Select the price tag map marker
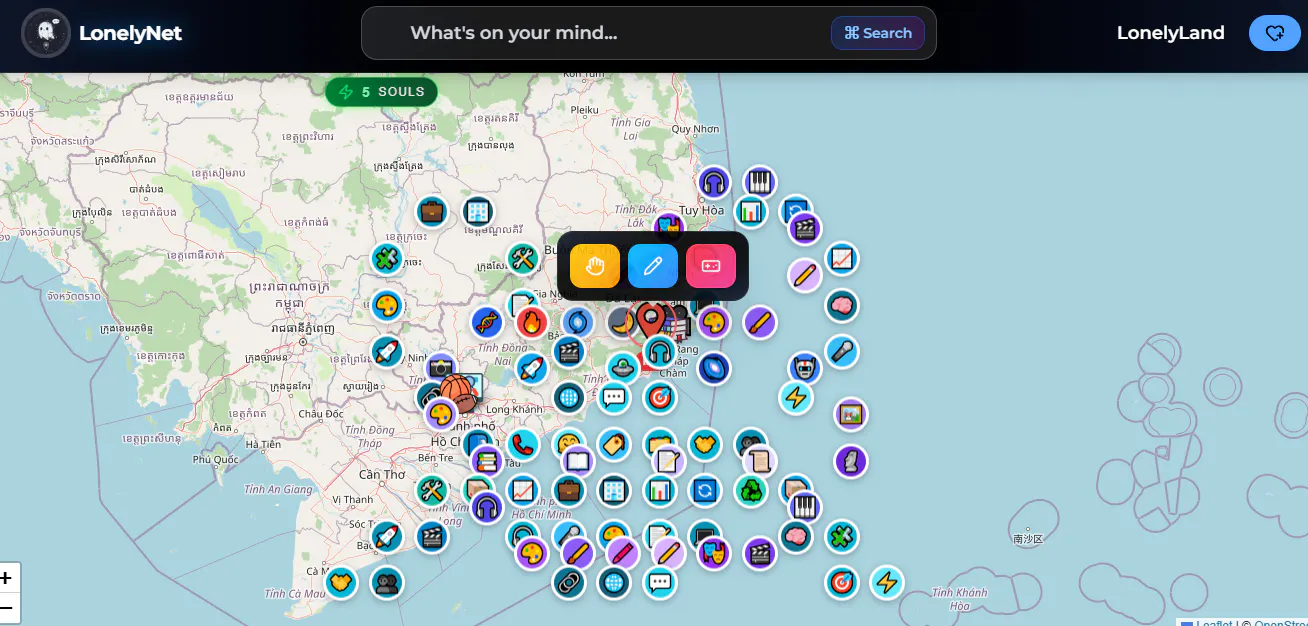Screen dimensions: 1308x626 point(614,444)
